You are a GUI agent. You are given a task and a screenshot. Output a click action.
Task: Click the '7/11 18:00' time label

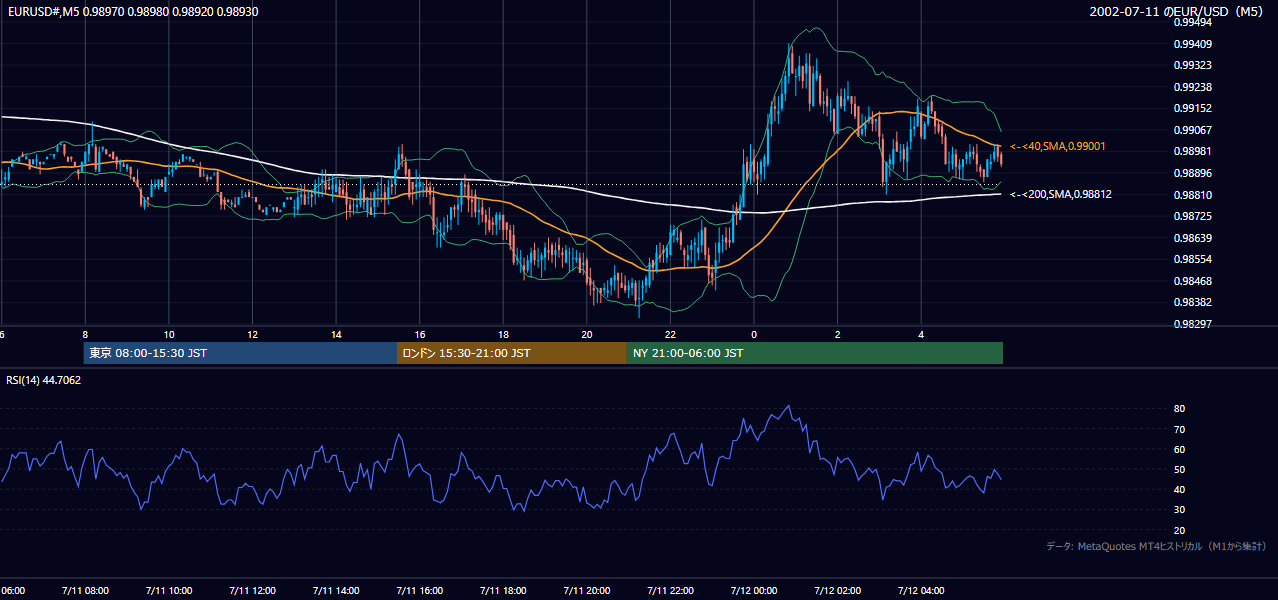502,591
